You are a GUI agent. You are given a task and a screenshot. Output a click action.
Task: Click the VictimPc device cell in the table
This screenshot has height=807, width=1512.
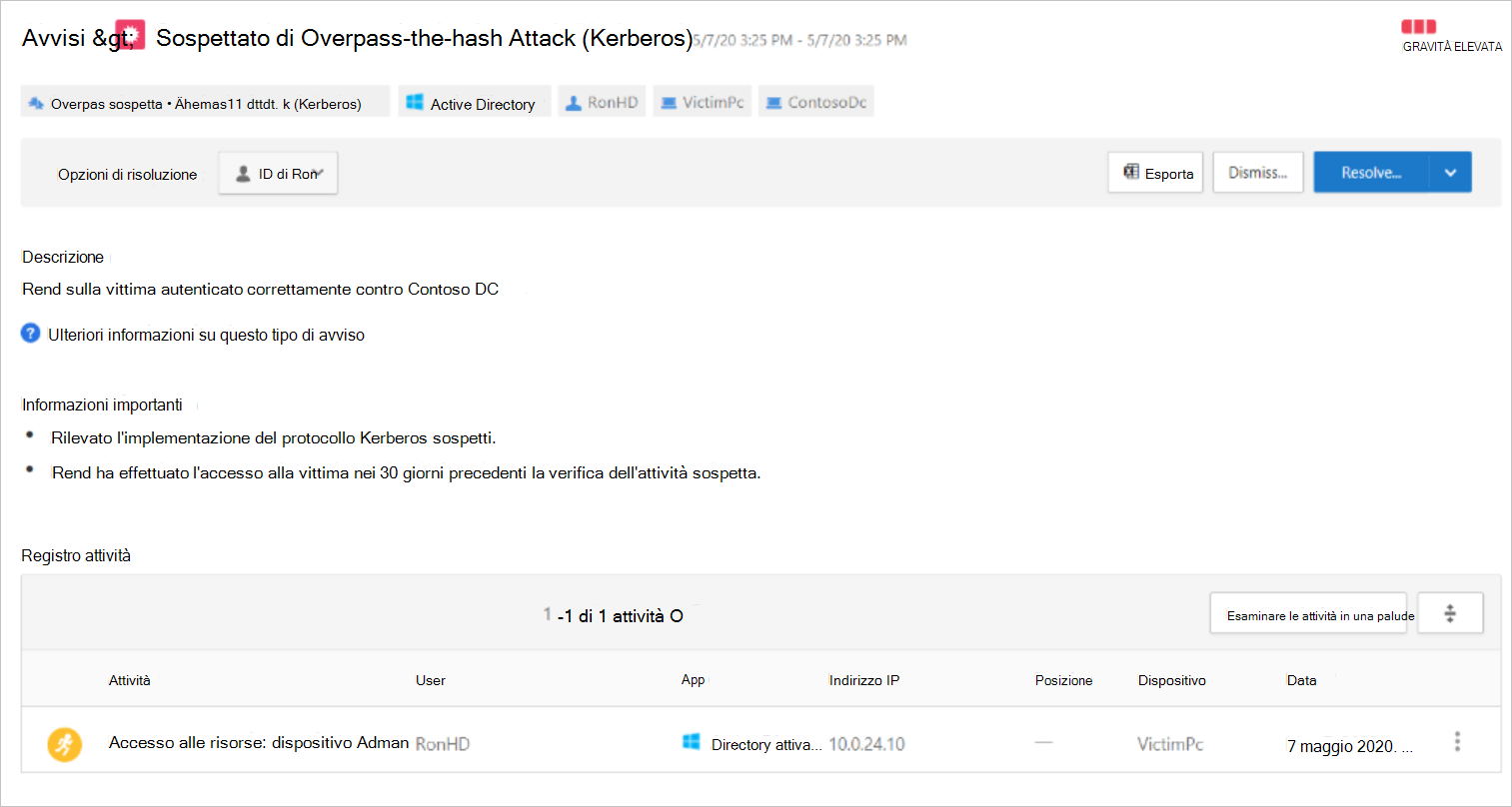click(x=1170, y=743)
